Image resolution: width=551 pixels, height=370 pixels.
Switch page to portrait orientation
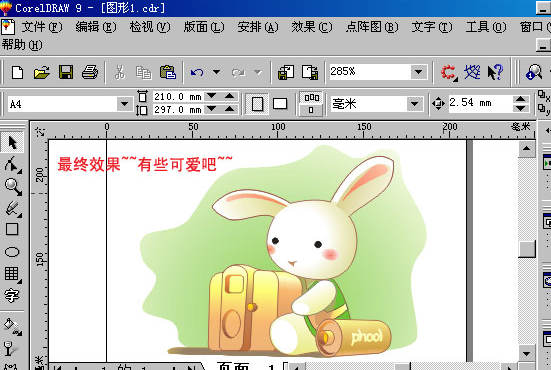click(257, 104)
